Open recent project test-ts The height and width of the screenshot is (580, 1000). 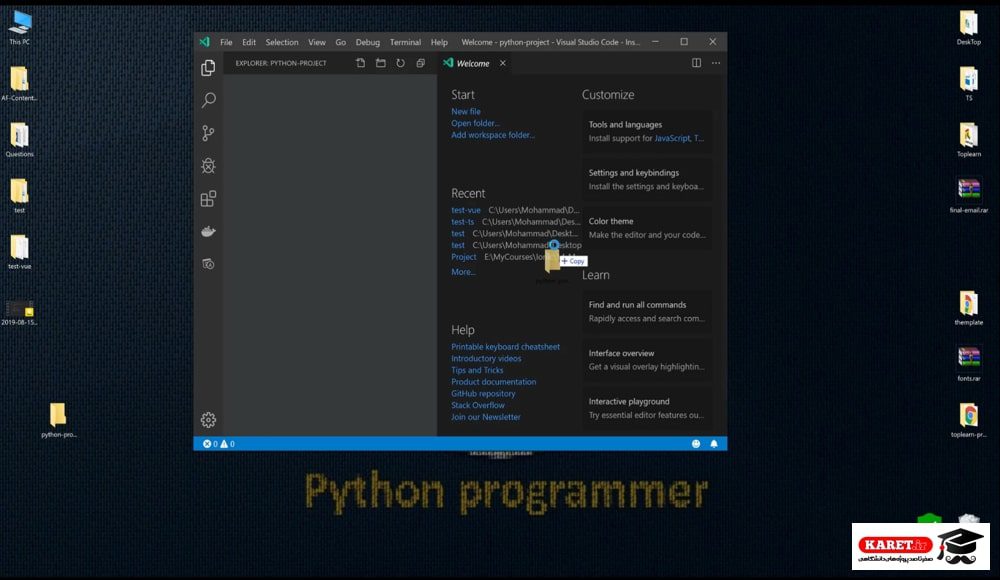click(x=462, y=221)
